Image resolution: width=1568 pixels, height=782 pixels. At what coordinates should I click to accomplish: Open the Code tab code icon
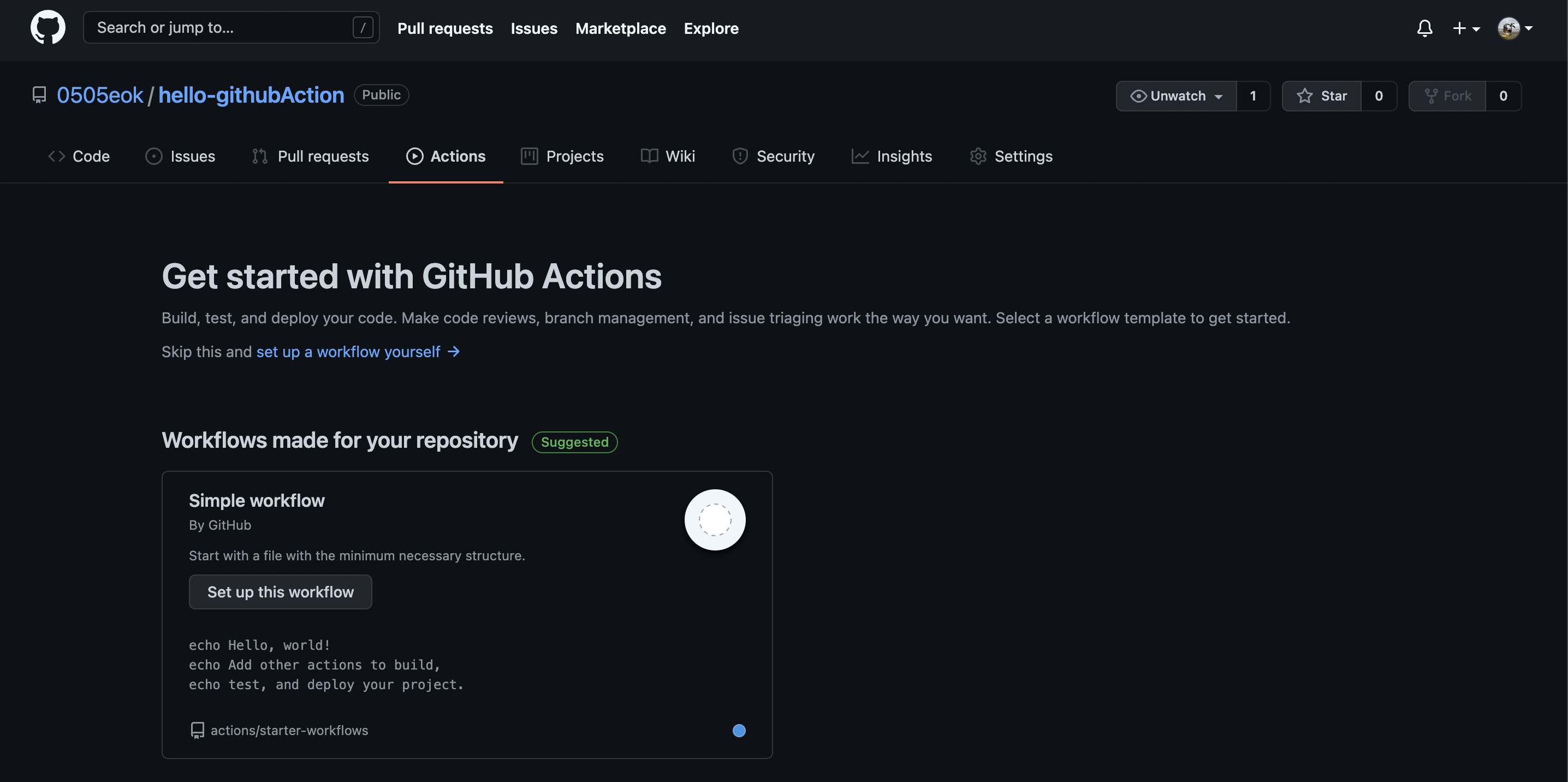(56, 156)
